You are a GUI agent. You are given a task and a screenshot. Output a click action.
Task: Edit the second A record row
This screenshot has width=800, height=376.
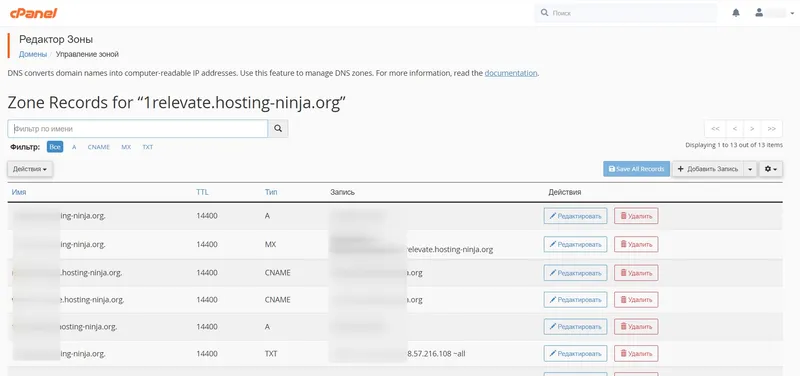(x=576, y=327)
